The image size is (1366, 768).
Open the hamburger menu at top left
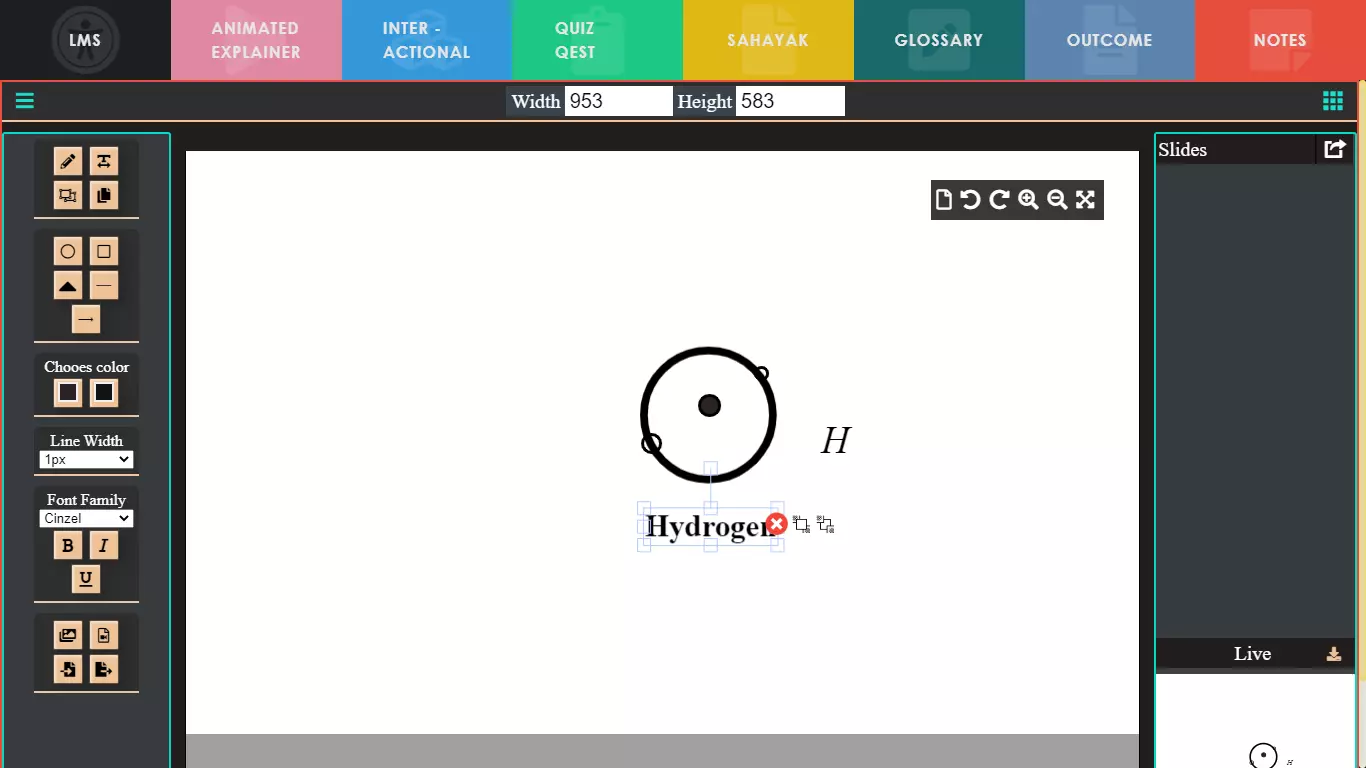click(25, 101)
